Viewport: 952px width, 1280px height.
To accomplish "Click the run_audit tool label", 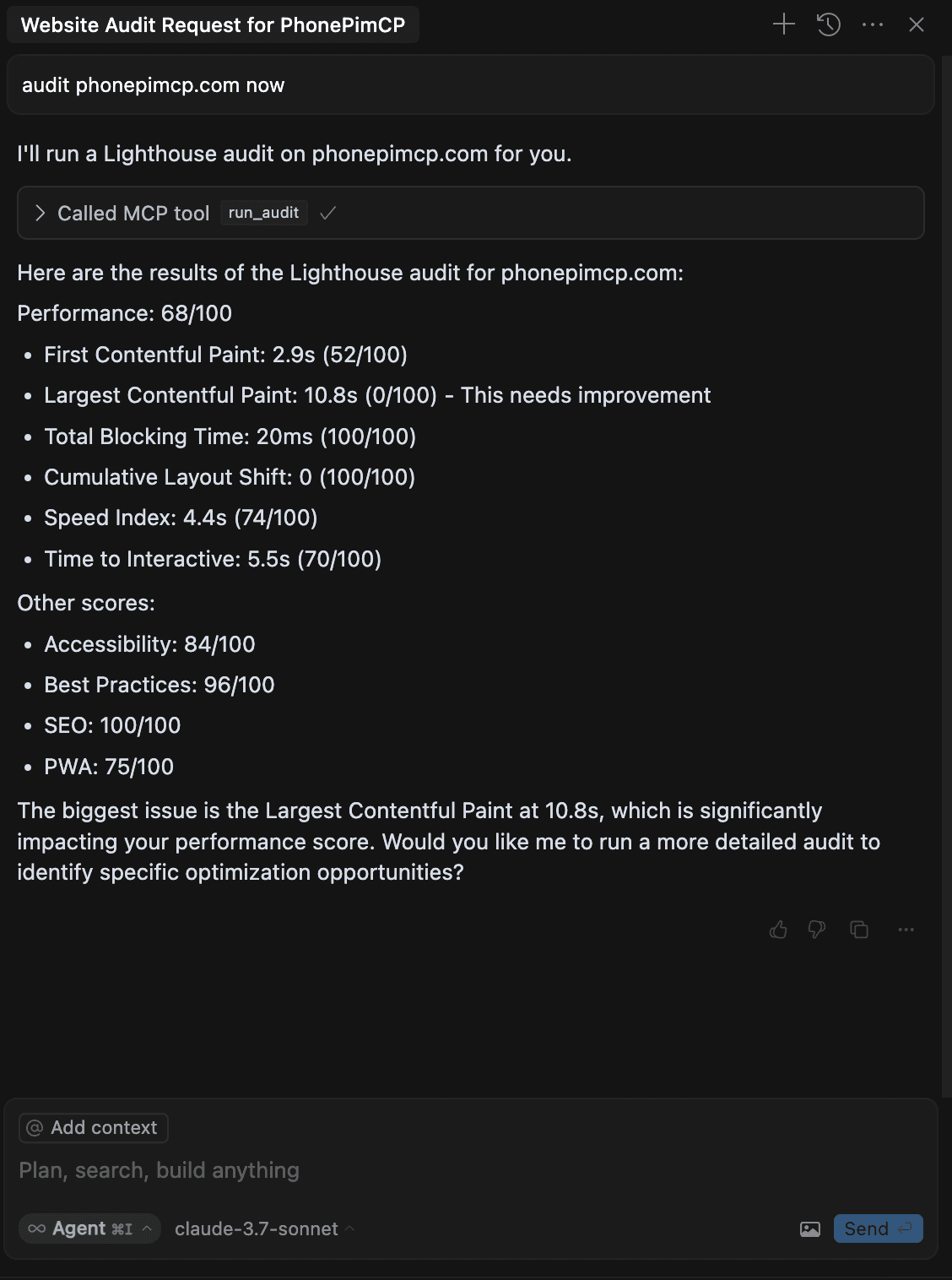I will point(263,213).
